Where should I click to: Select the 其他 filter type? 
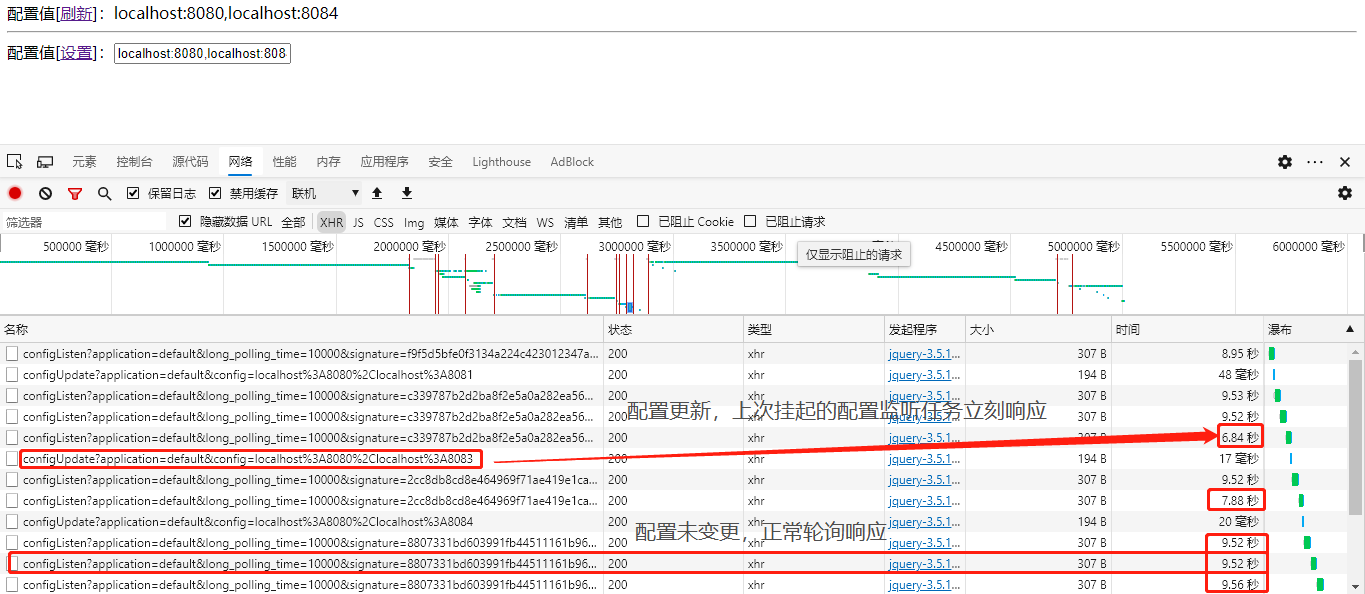click(609, 222)
